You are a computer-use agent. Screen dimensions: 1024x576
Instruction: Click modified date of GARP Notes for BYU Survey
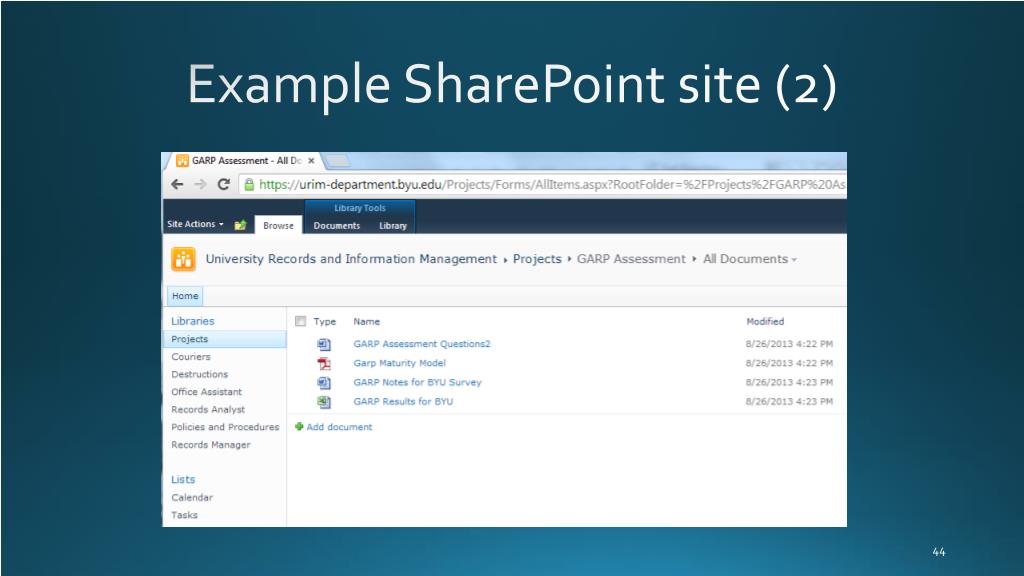tap(789, 383)
